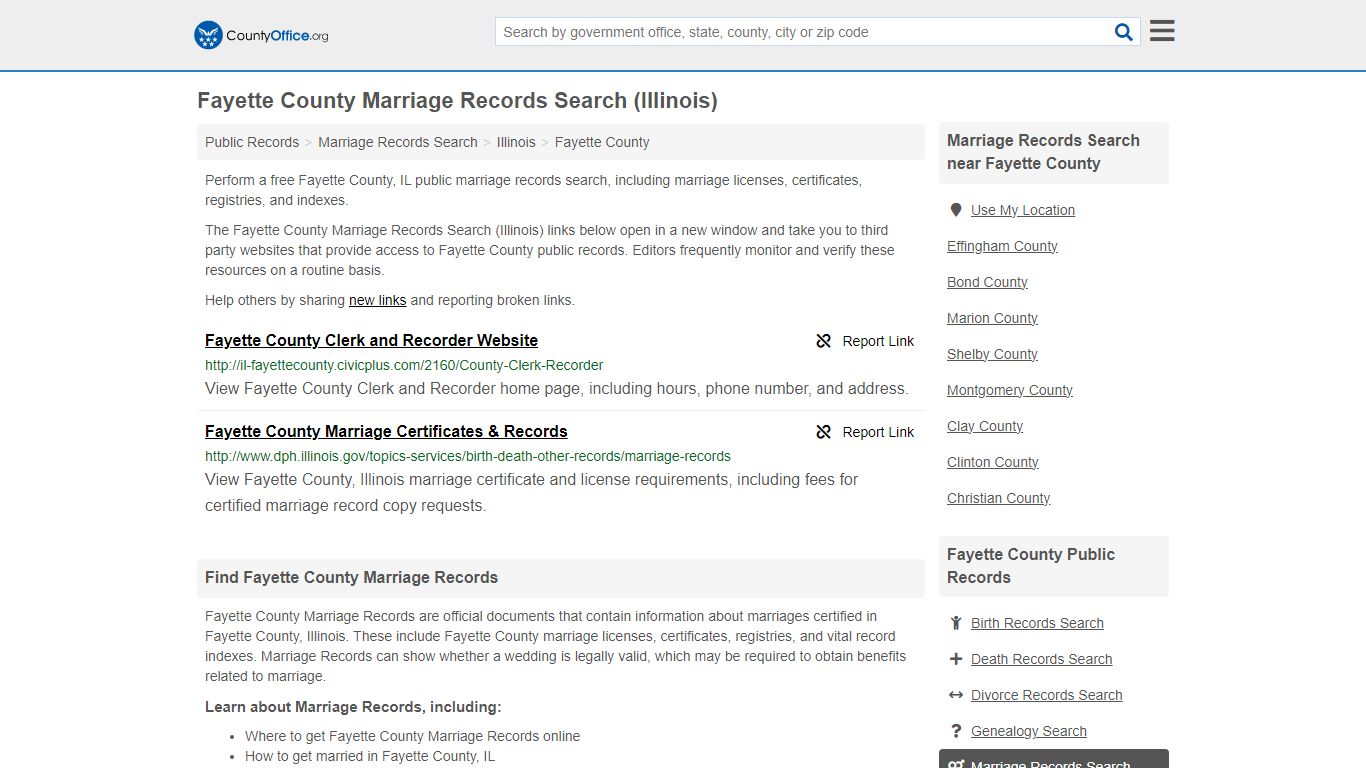Image resolution: width=1366 pixels, height=768 pixels.
Task: Go to Illinois breadcrumb
Action: 516,142
